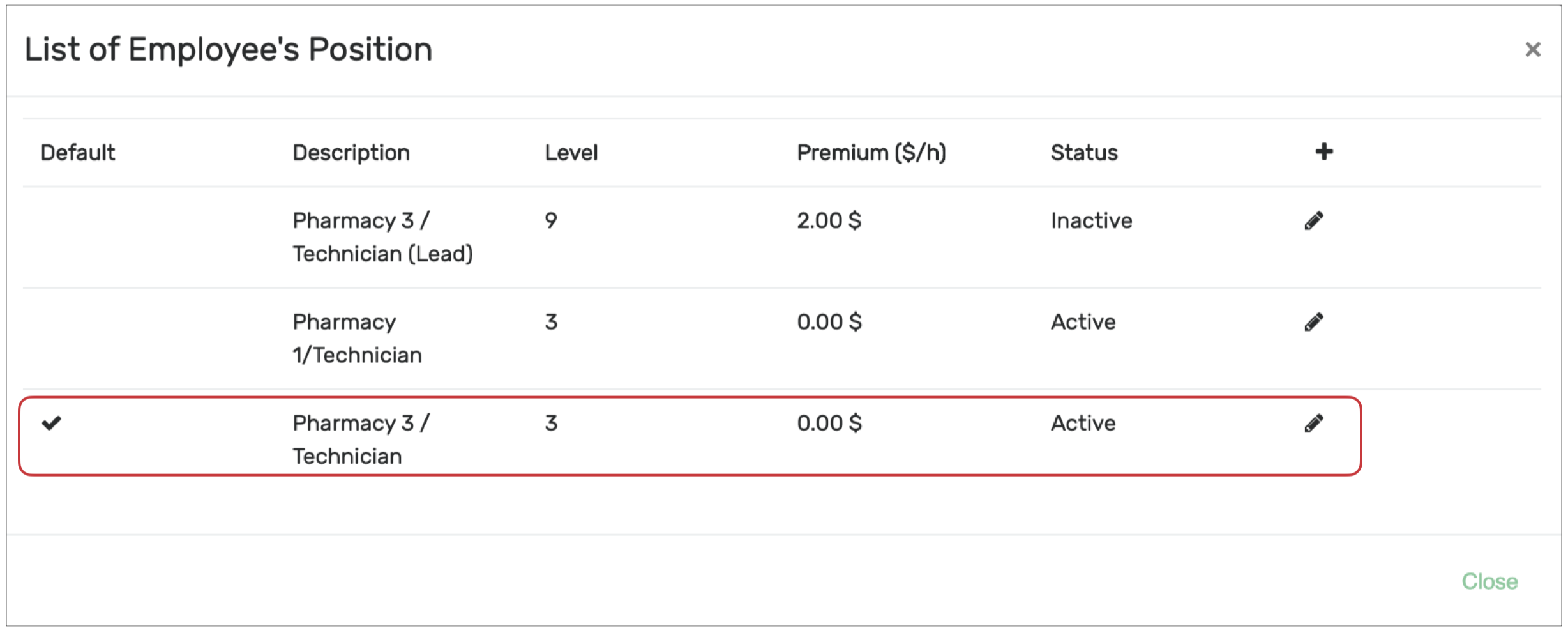Select the Pharmacy 3 / Technician (Lead) description
This screenshot has width=1568, height=635.
tap(382, 237)
